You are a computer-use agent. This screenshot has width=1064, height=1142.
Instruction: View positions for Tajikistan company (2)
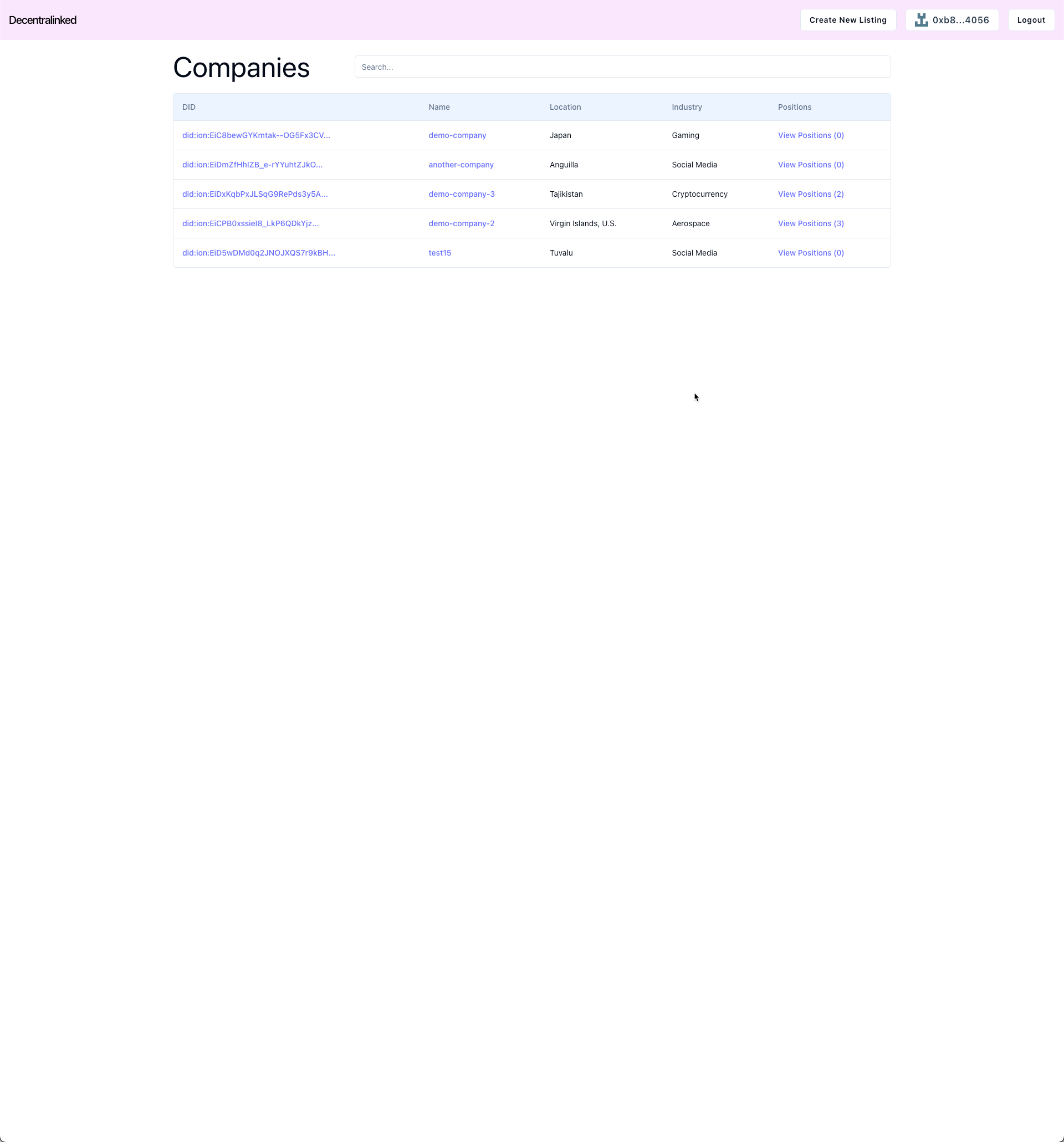click(810, 194)
